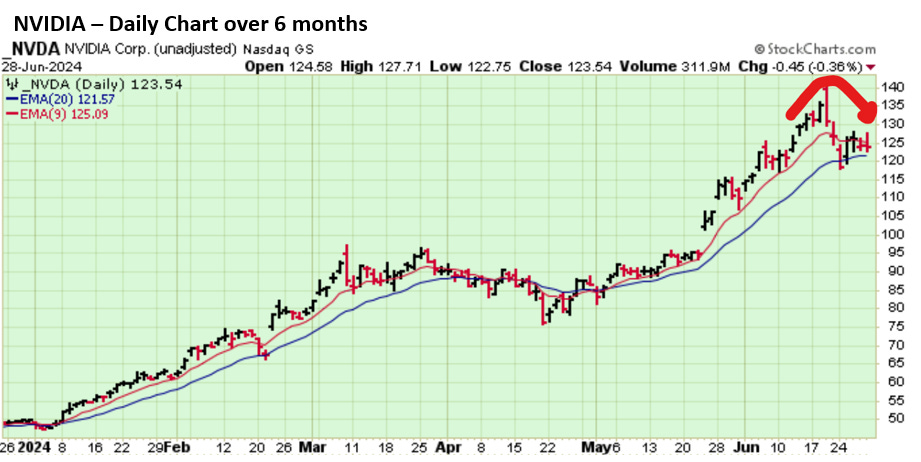The height and width of the screenshot is (462, 921).
Task: Click the "High 127.71" value
Action: point(381,66)
